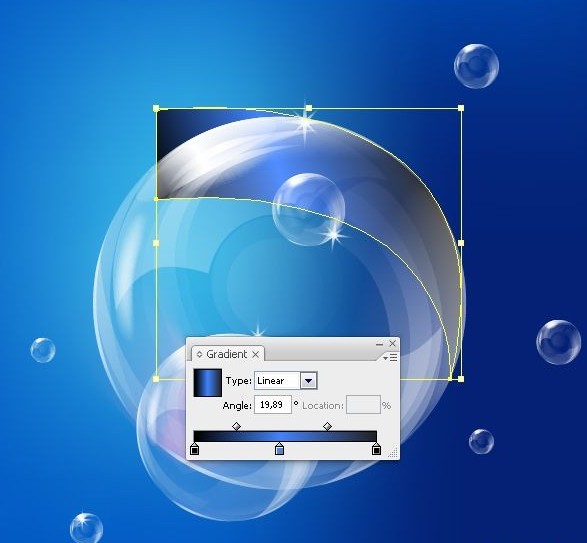Click the top-center bounding box handle
The width and height of the screenshot is (587, 543).
[308, 108]
